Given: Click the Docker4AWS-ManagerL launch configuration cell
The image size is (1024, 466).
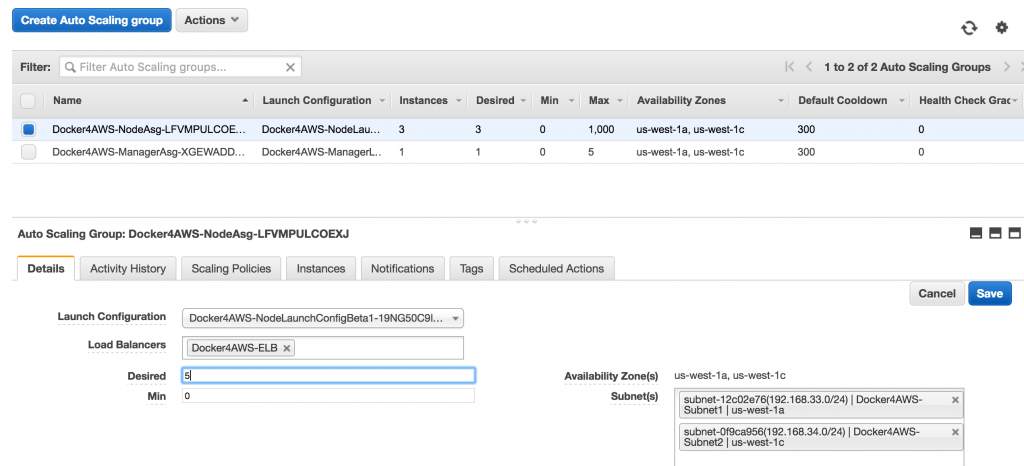Looking at the screenshot, I should [321, 152].
